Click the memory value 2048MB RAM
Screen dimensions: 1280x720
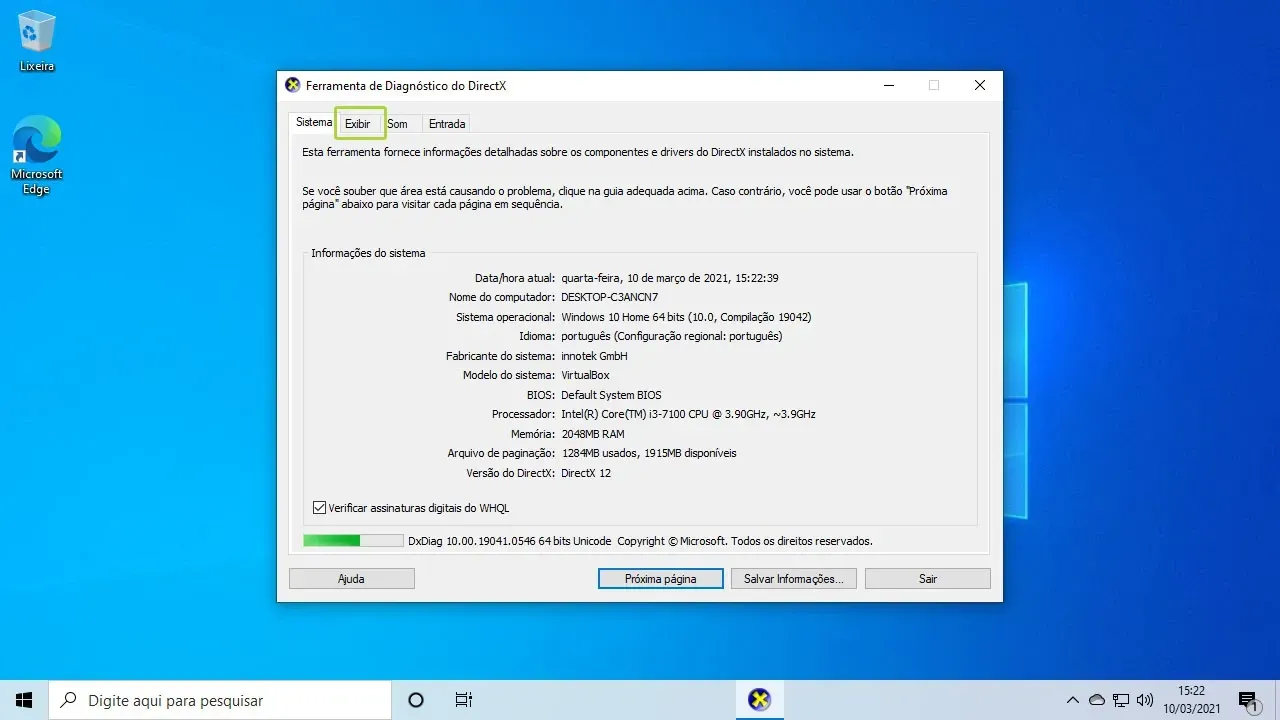(x=593, y=434)
